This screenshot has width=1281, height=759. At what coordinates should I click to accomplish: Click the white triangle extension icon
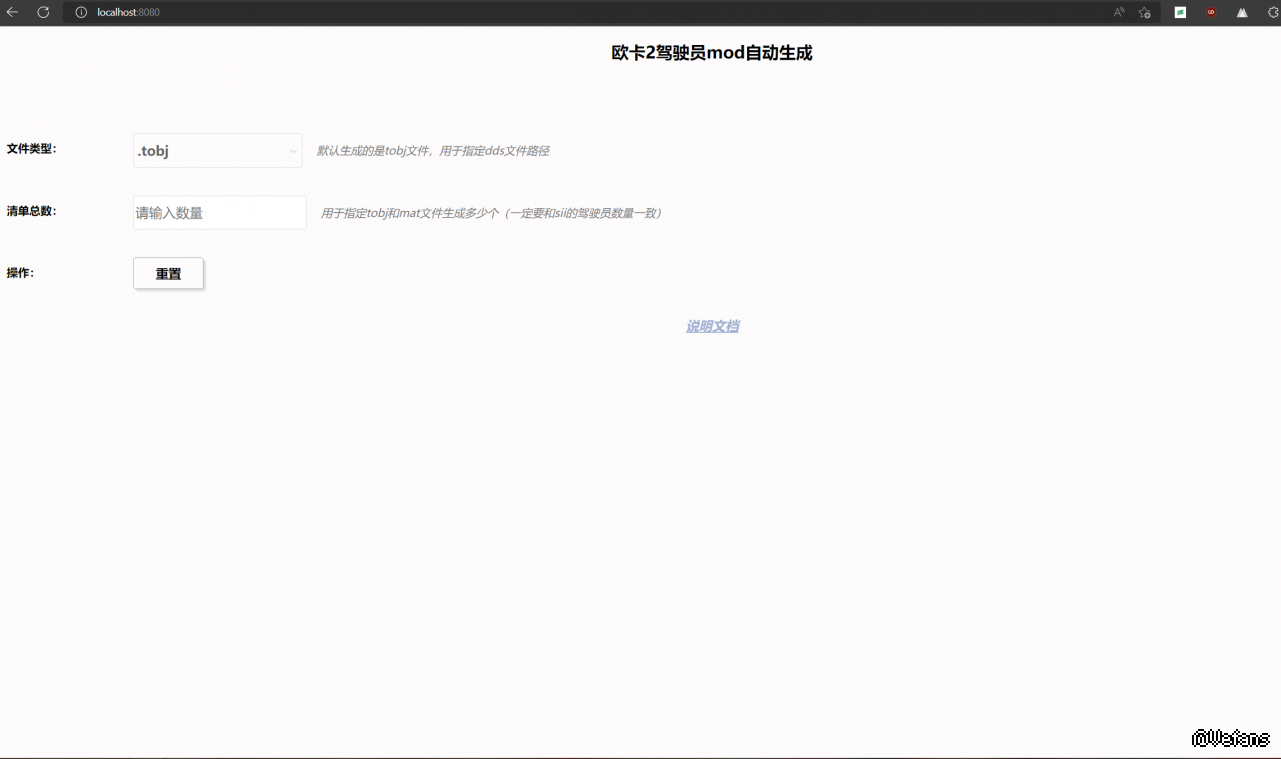tap(1242, 12)
